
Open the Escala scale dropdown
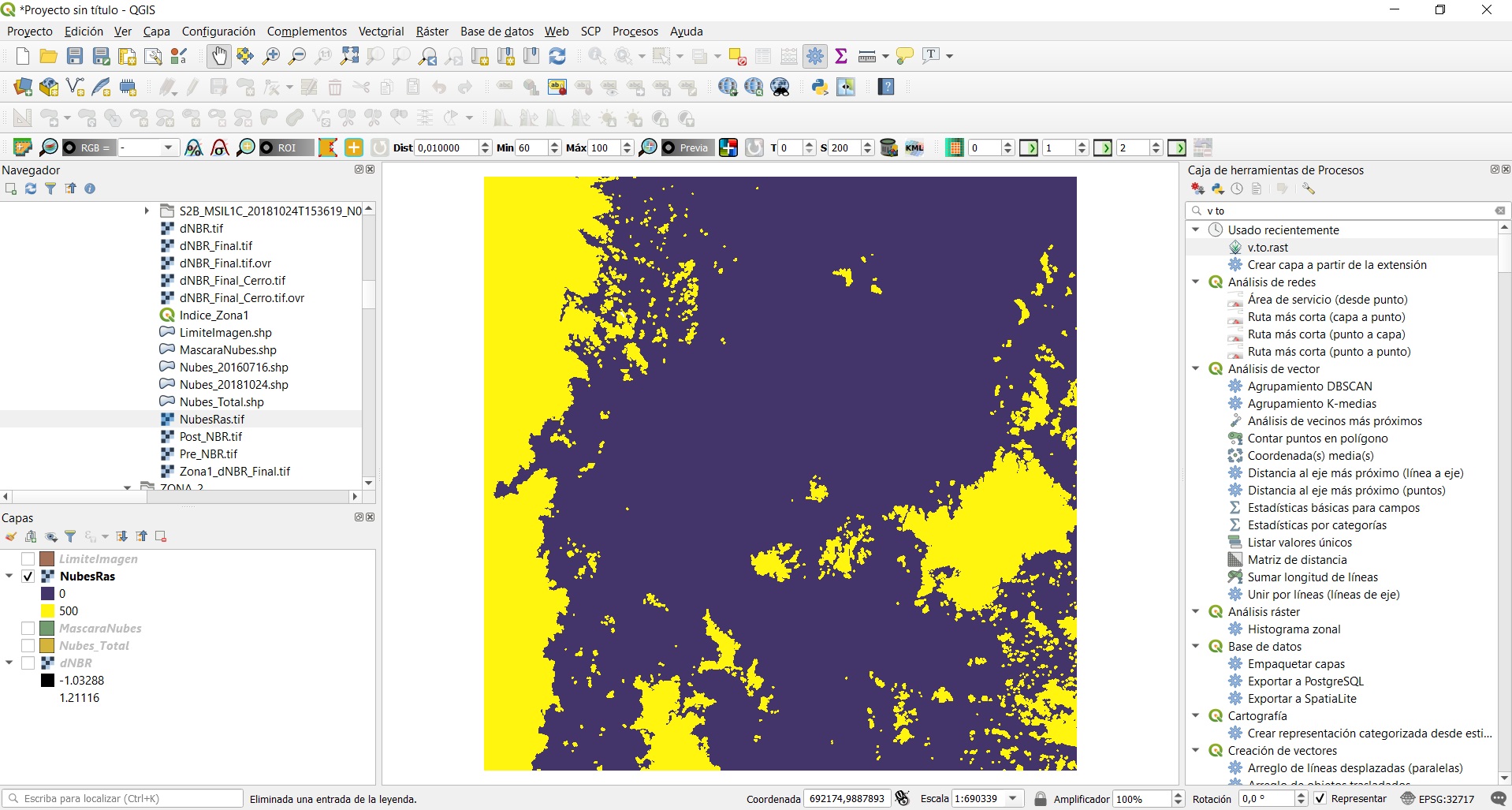1013,799
